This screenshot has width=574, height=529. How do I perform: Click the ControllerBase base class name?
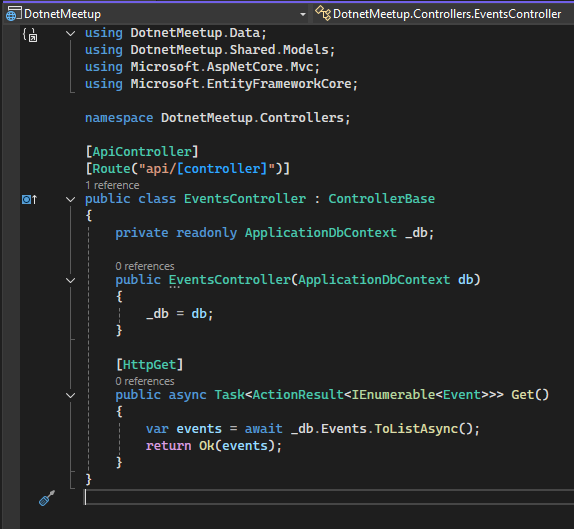click(381, 199)
